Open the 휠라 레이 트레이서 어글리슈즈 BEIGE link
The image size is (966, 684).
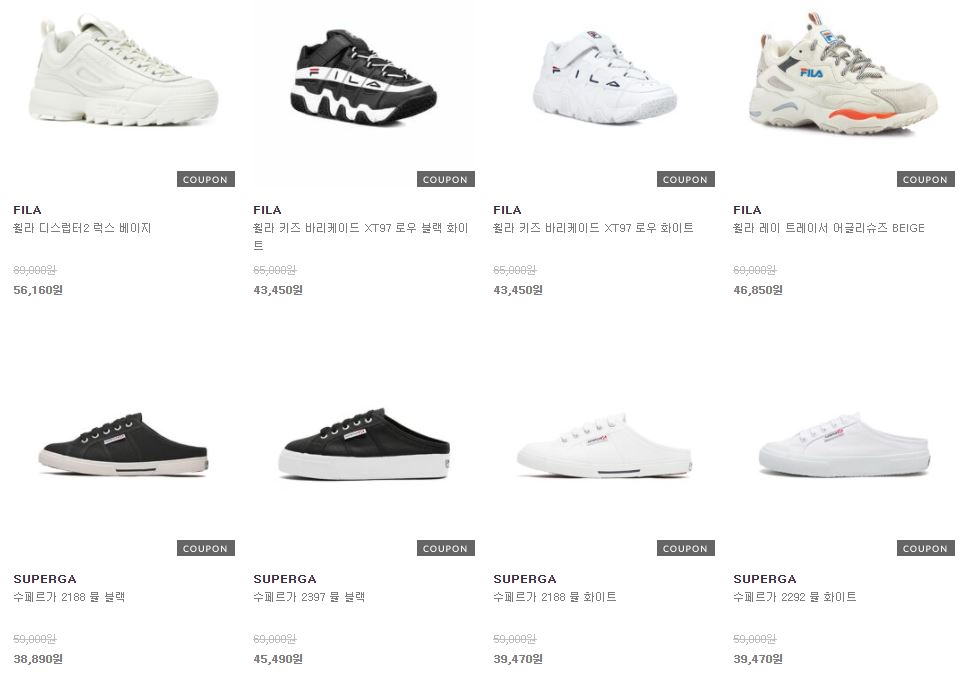point(829,228)
